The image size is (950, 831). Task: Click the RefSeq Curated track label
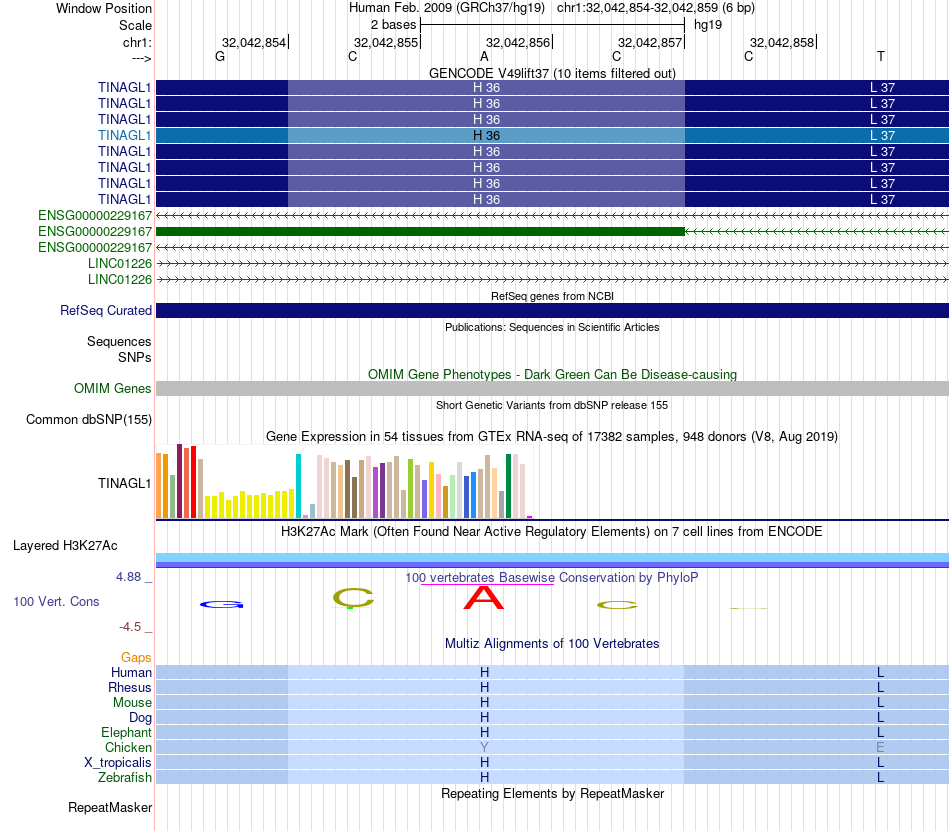[x=105, y=311]
